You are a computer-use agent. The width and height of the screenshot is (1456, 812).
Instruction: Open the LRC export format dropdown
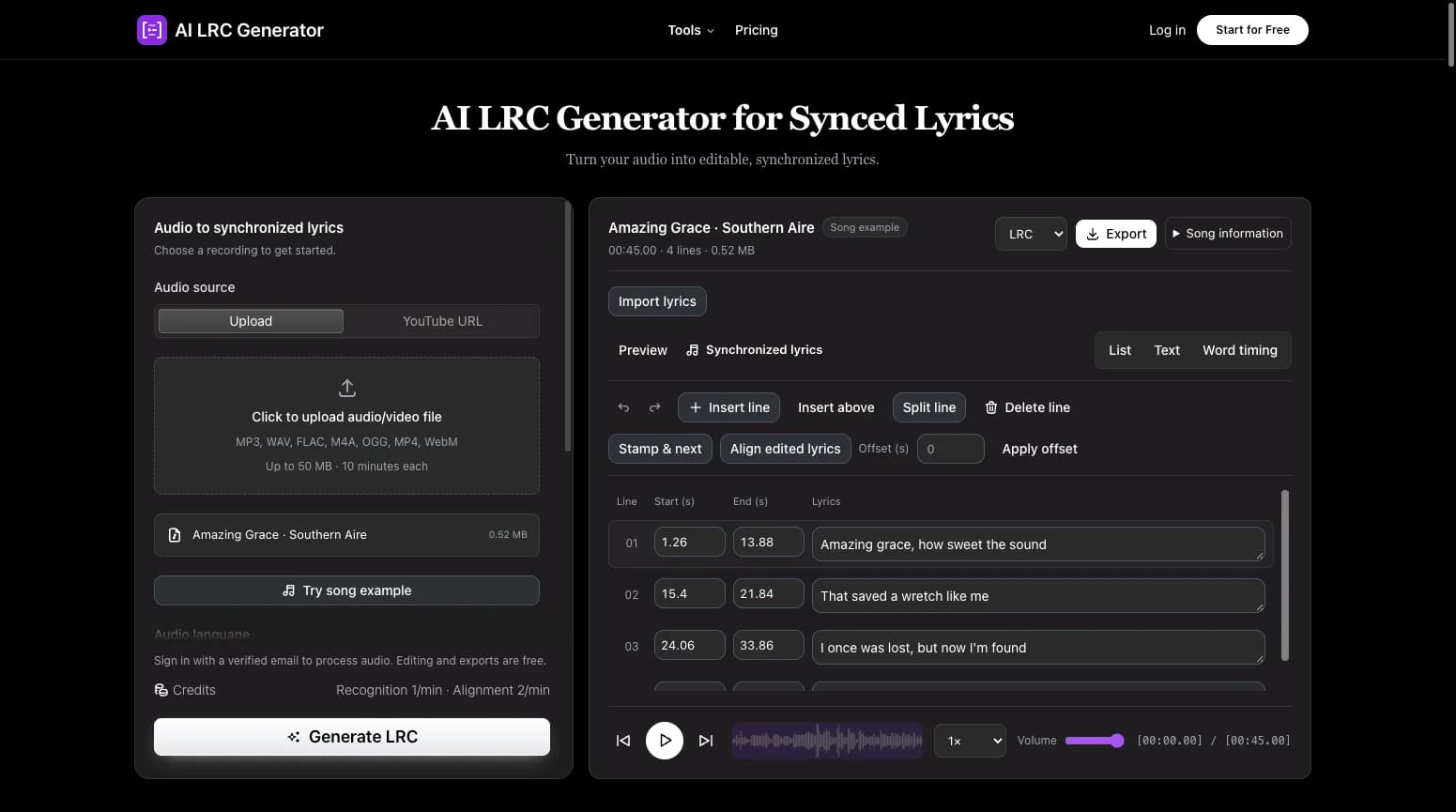(1031, 234)
